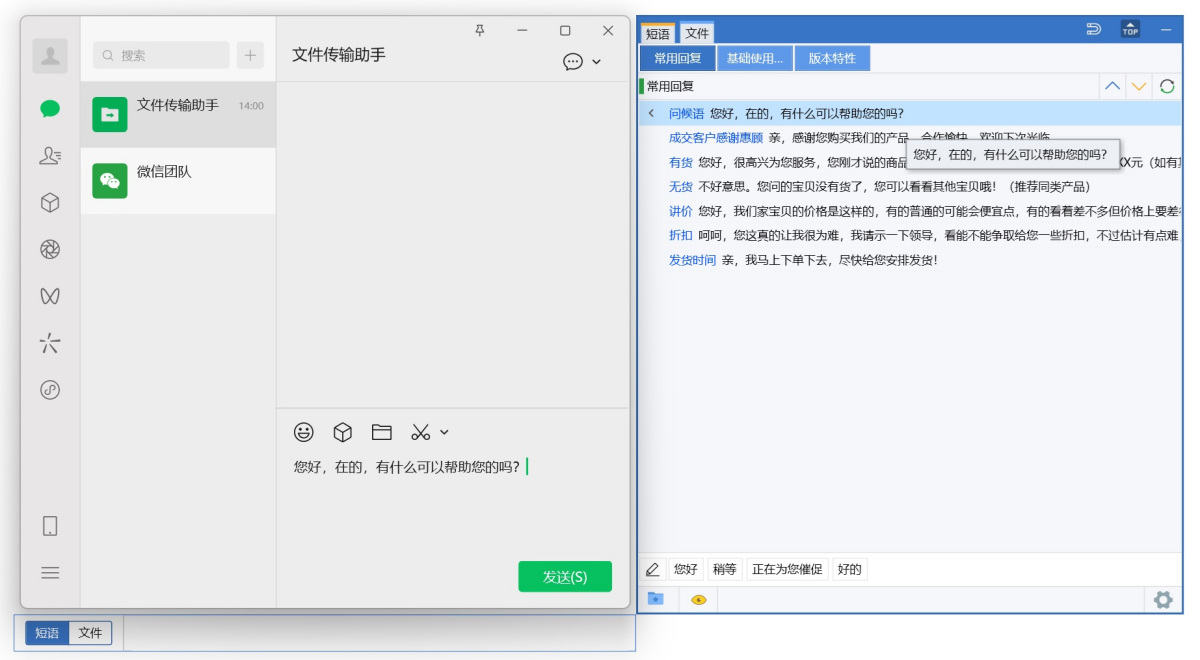This screenshot has width=1200, height=660.
Task: Open settings via the gear icon
Action: (1162, 600)
